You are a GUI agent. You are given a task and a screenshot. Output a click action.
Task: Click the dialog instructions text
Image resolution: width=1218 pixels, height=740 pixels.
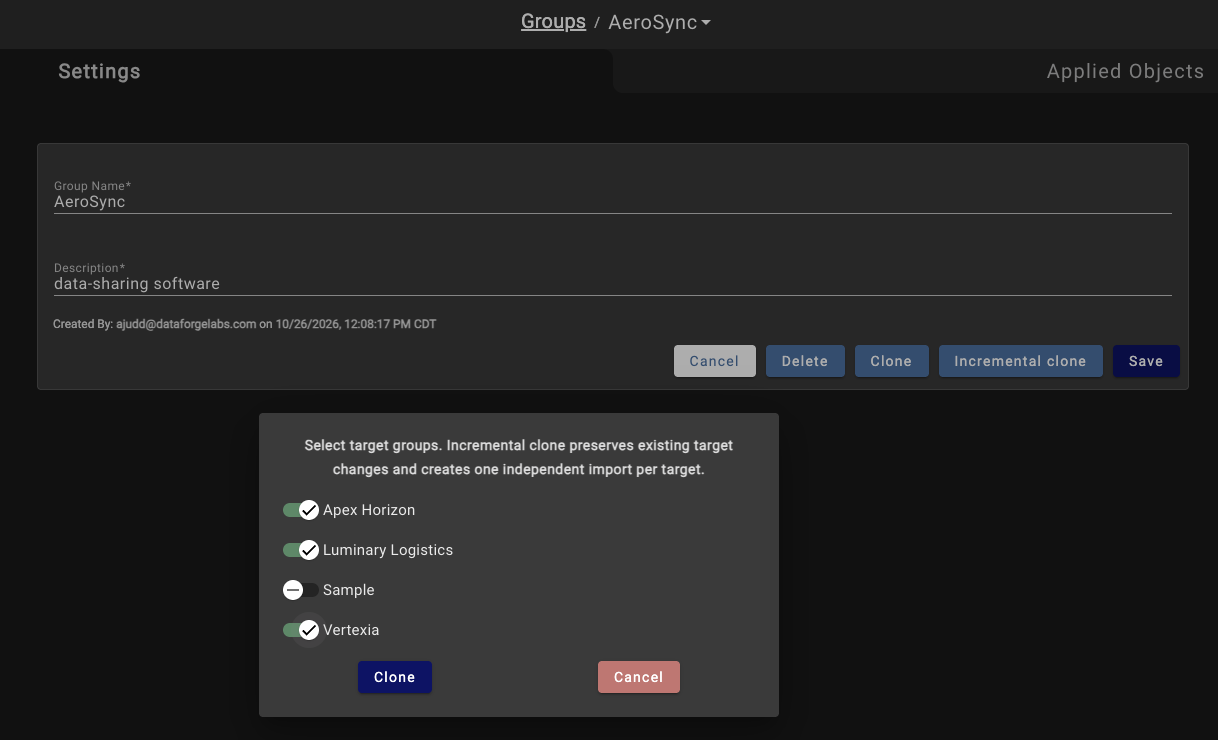519,457
